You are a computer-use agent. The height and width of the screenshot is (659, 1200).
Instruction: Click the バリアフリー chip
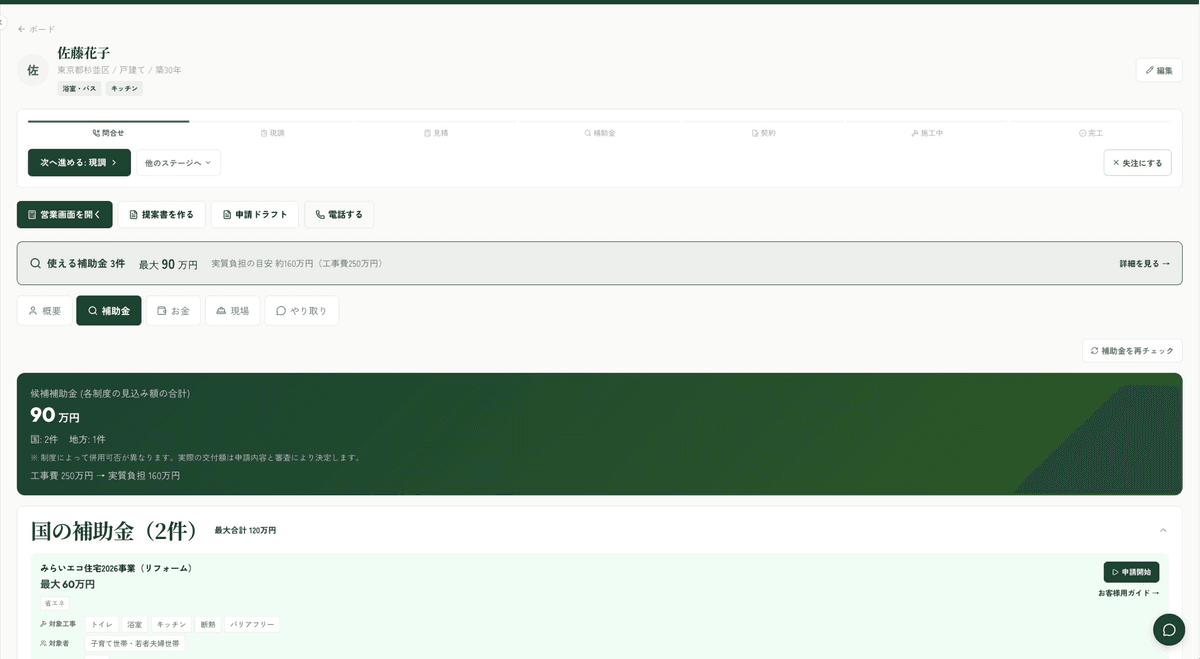(x=252, y=624)
